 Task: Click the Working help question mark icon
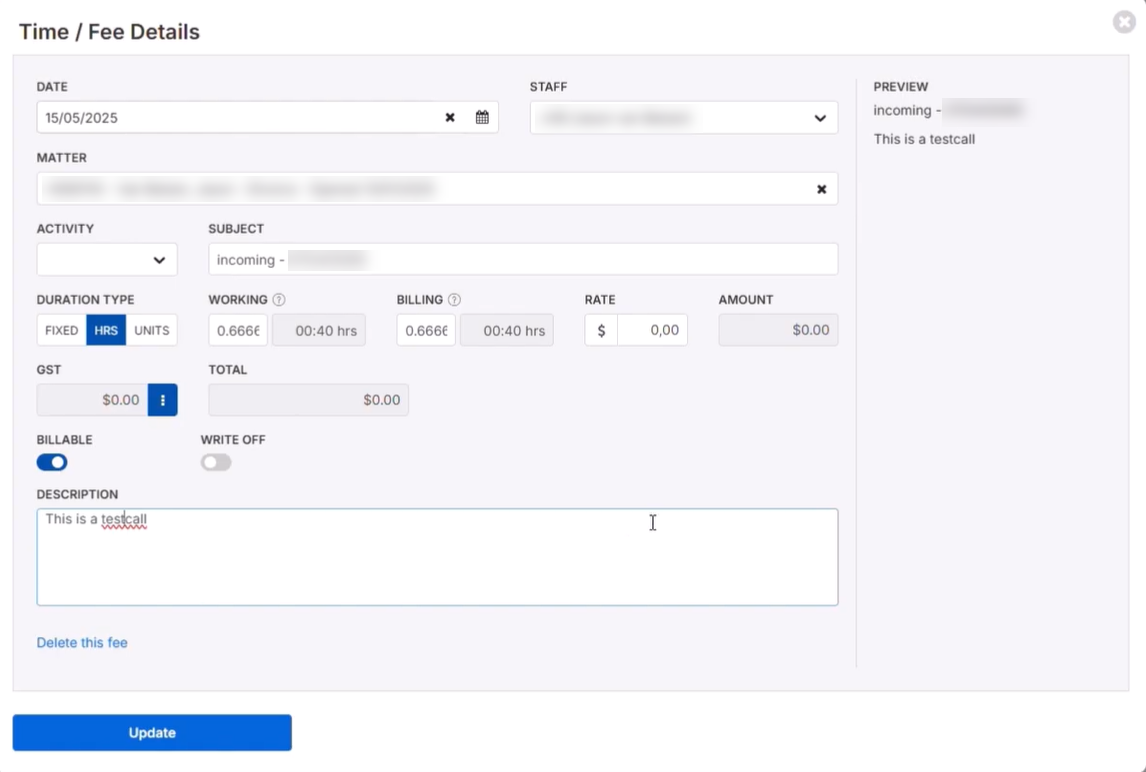[x=279, y=300]
